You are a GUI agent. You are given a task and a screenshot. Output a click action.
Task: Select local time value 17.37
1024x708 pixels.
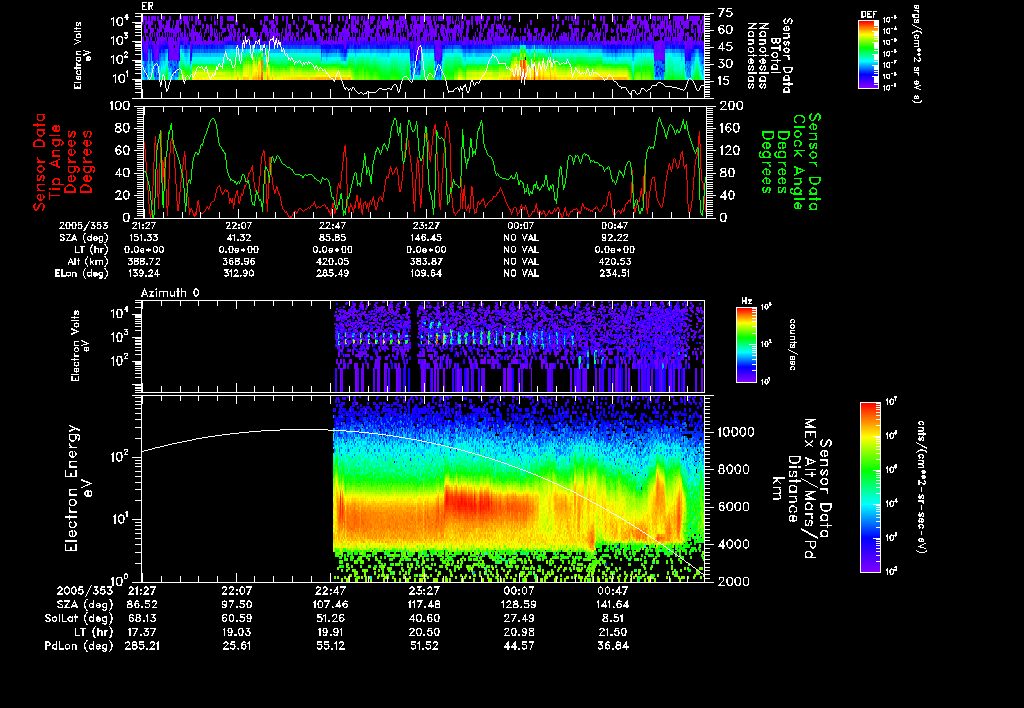tap(142, 632)
